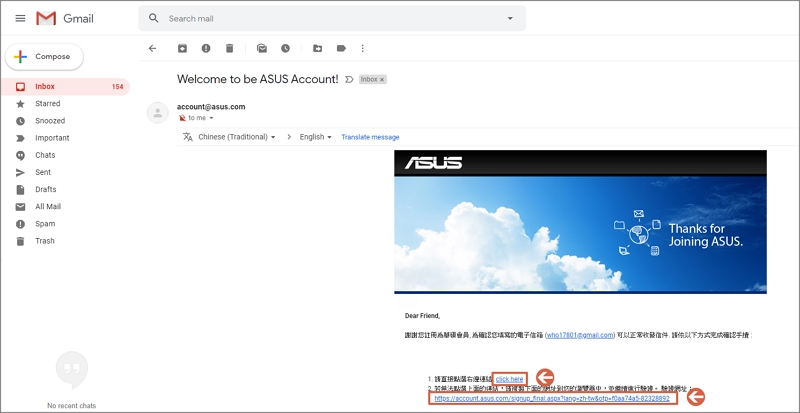Open the English target language dropdown
The image size is (800, 413).
pos(315,137)
